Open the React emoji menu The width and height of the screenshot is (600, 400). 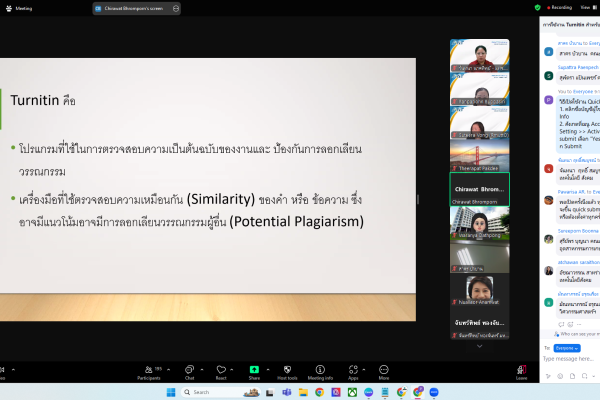coord(221,372)
